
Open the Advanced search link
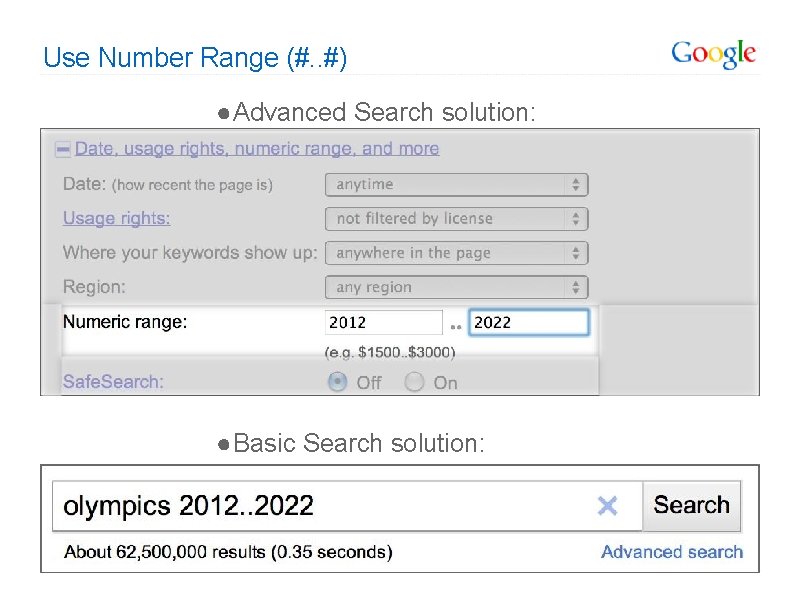[x=672, y=552]
